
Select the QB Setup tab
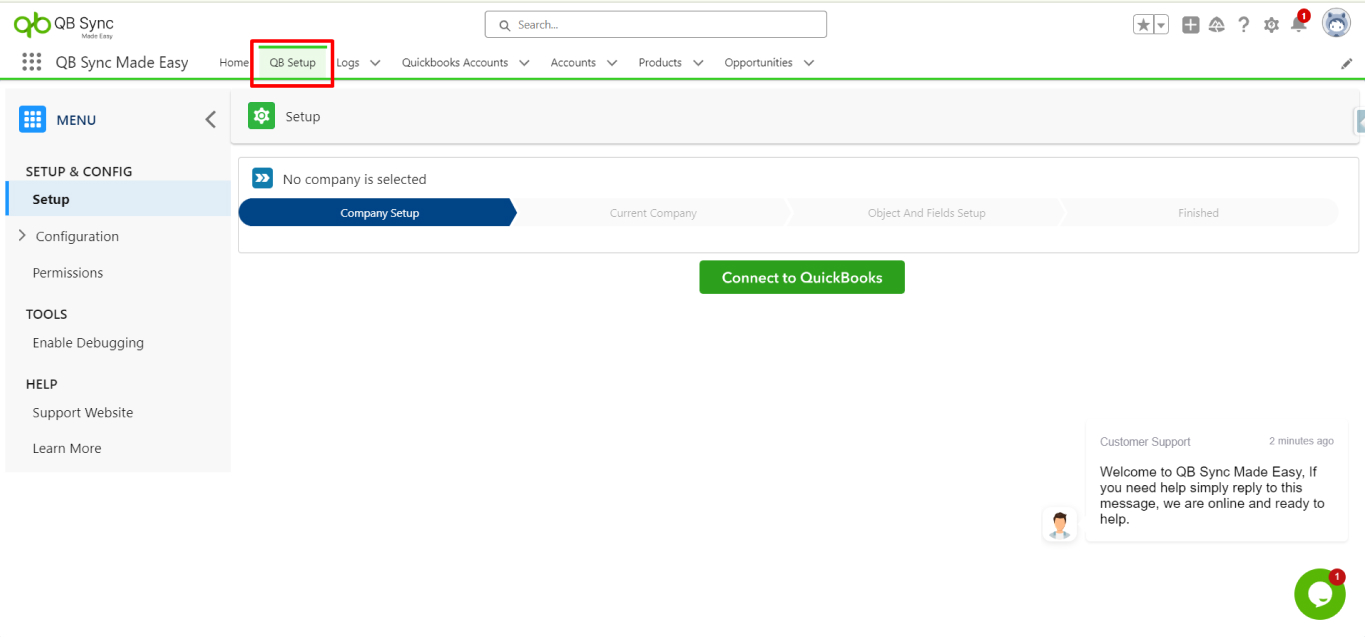pos(292,62)
